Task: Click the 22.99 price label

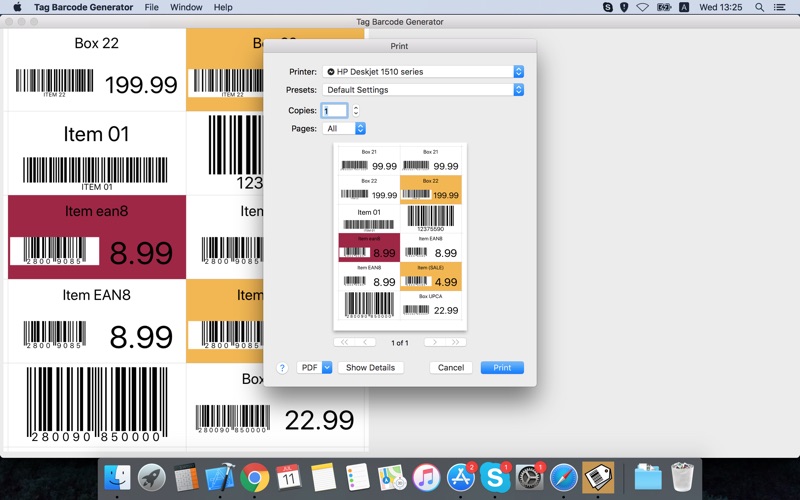Action: point(319,420)
